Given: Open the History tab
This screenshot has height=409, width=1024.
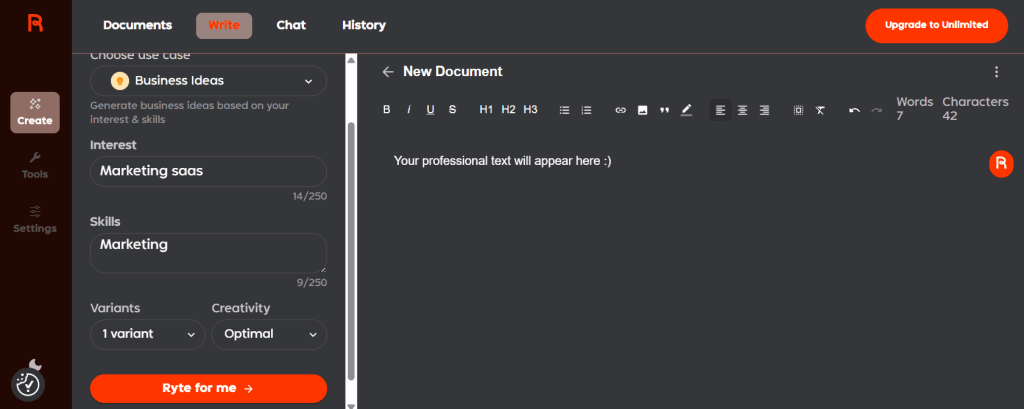Looking at the screenshot, I should [x=363, y=25].
